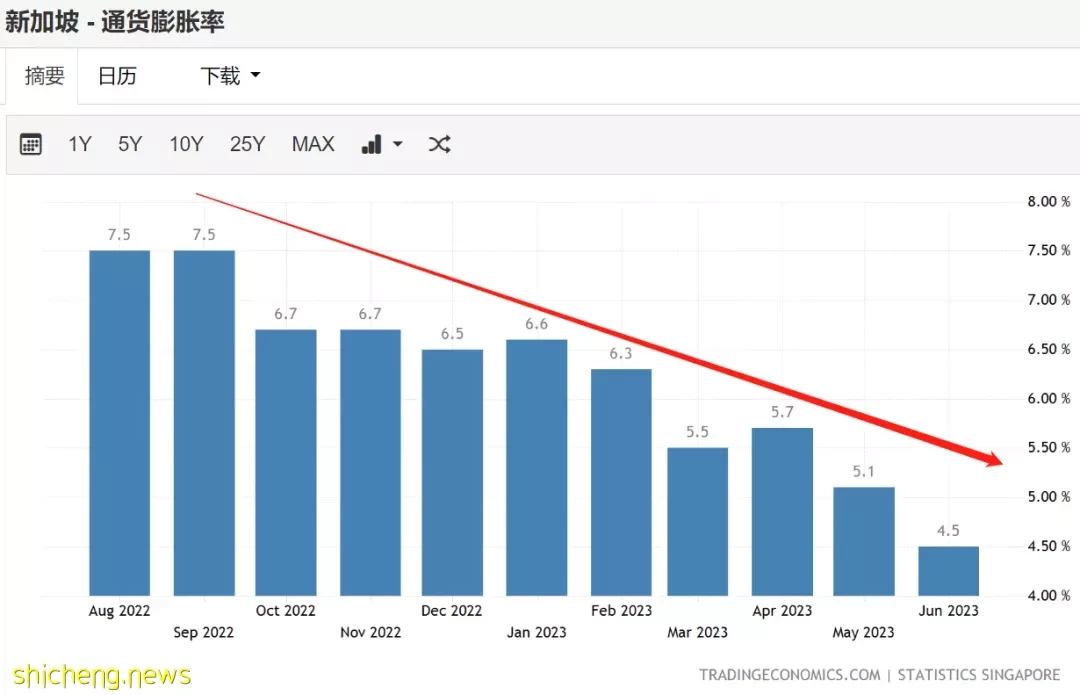The image size is (1080, 695).
Task: Switch to the 摘要 tab
Action: point(45,76)
